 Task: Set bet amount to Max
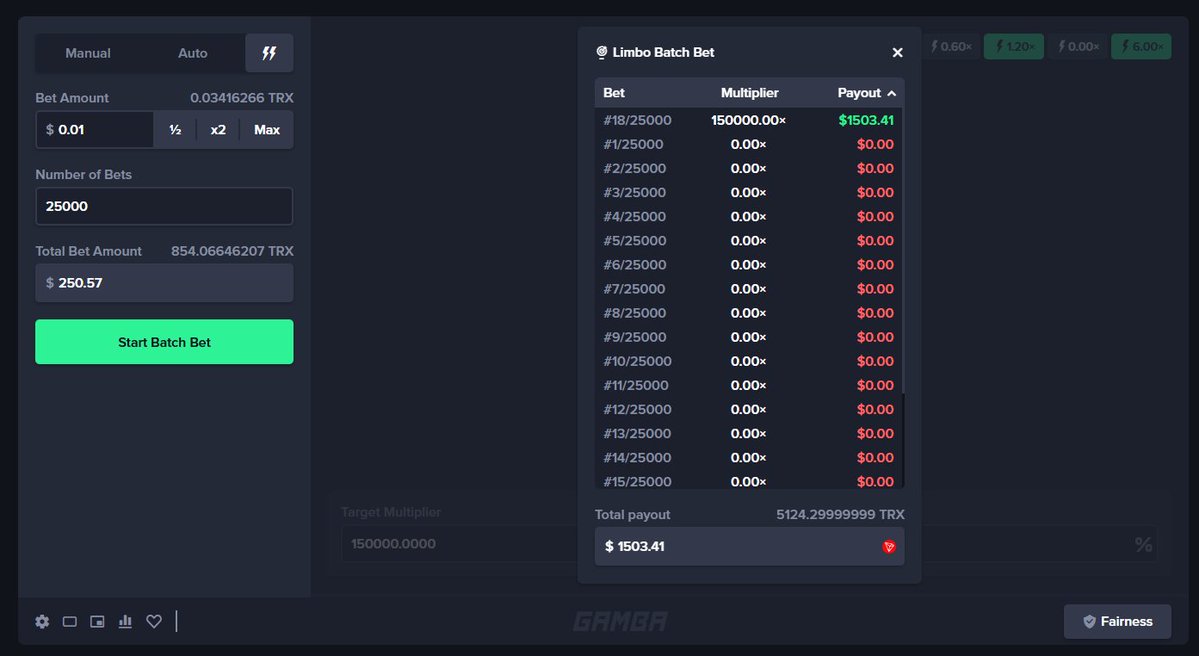click(x=267, y=130)
